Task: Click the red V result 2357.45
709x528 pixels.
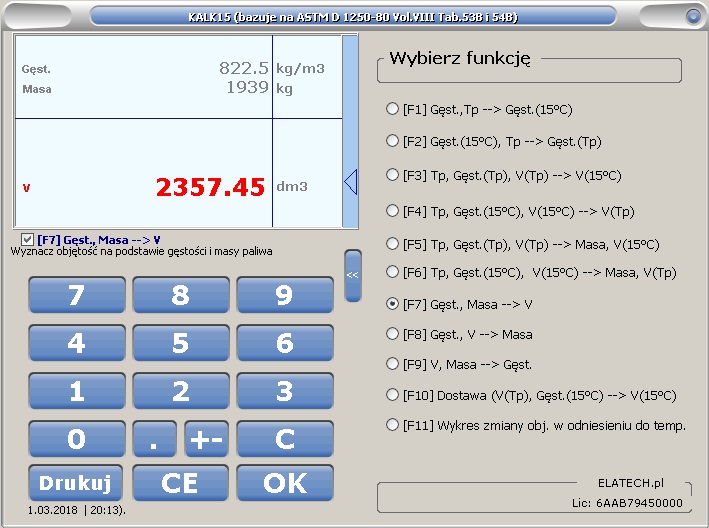Action: (210, 187)
